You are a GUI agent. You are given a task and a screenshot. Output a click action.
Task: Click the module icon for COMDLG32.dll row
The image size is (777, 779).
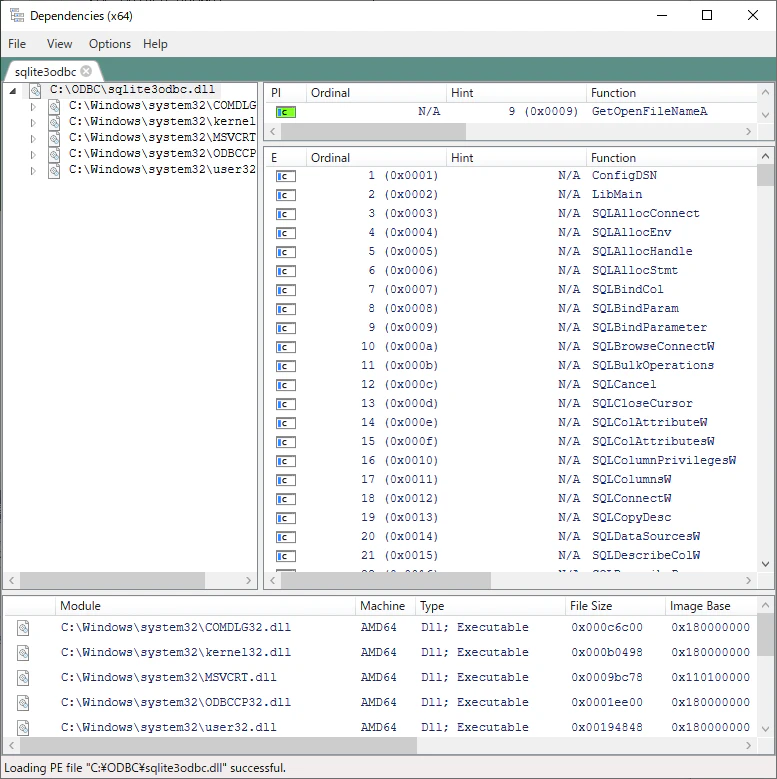click(x=23, y=628)
